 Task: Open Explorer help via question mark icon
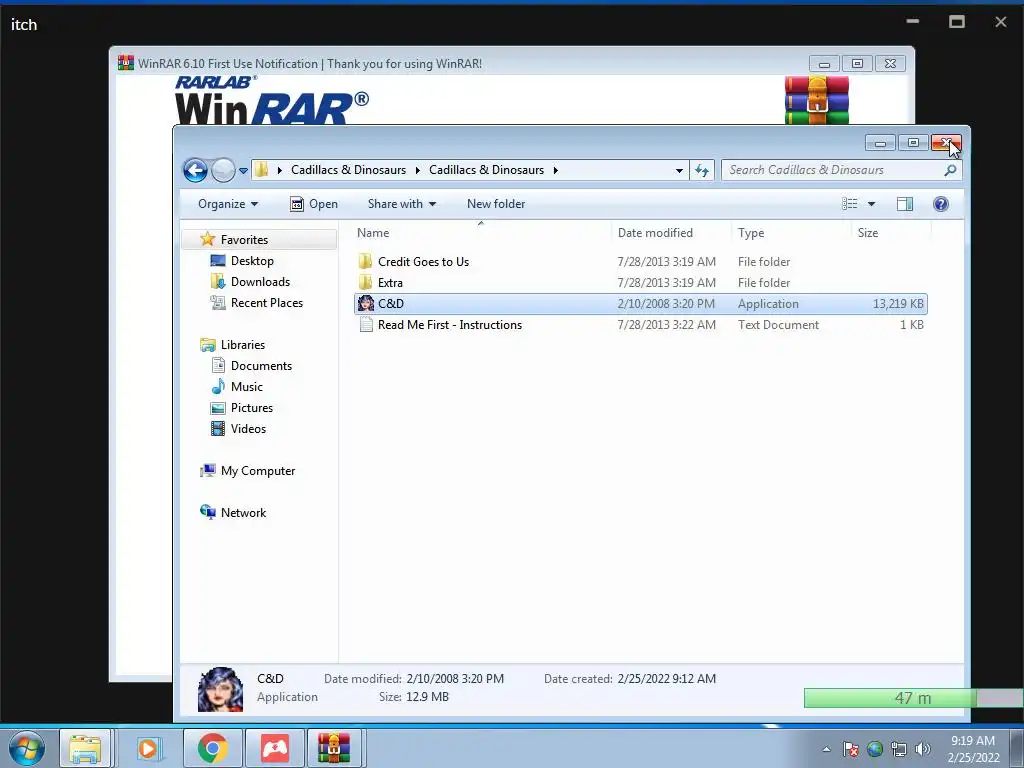pyautogui.click(x=940, y=204)
